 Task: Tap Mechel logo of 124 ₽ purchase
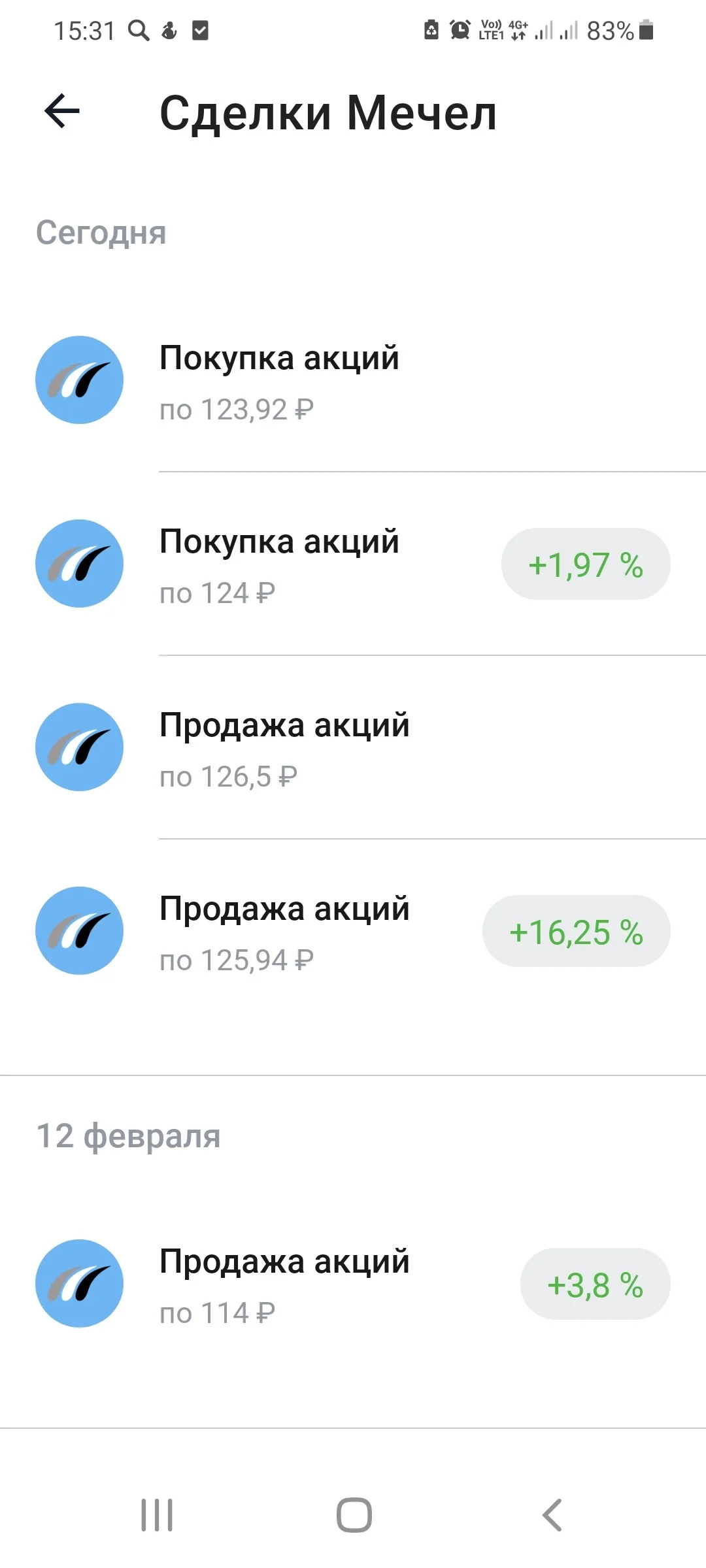click(x=79, y=563)
